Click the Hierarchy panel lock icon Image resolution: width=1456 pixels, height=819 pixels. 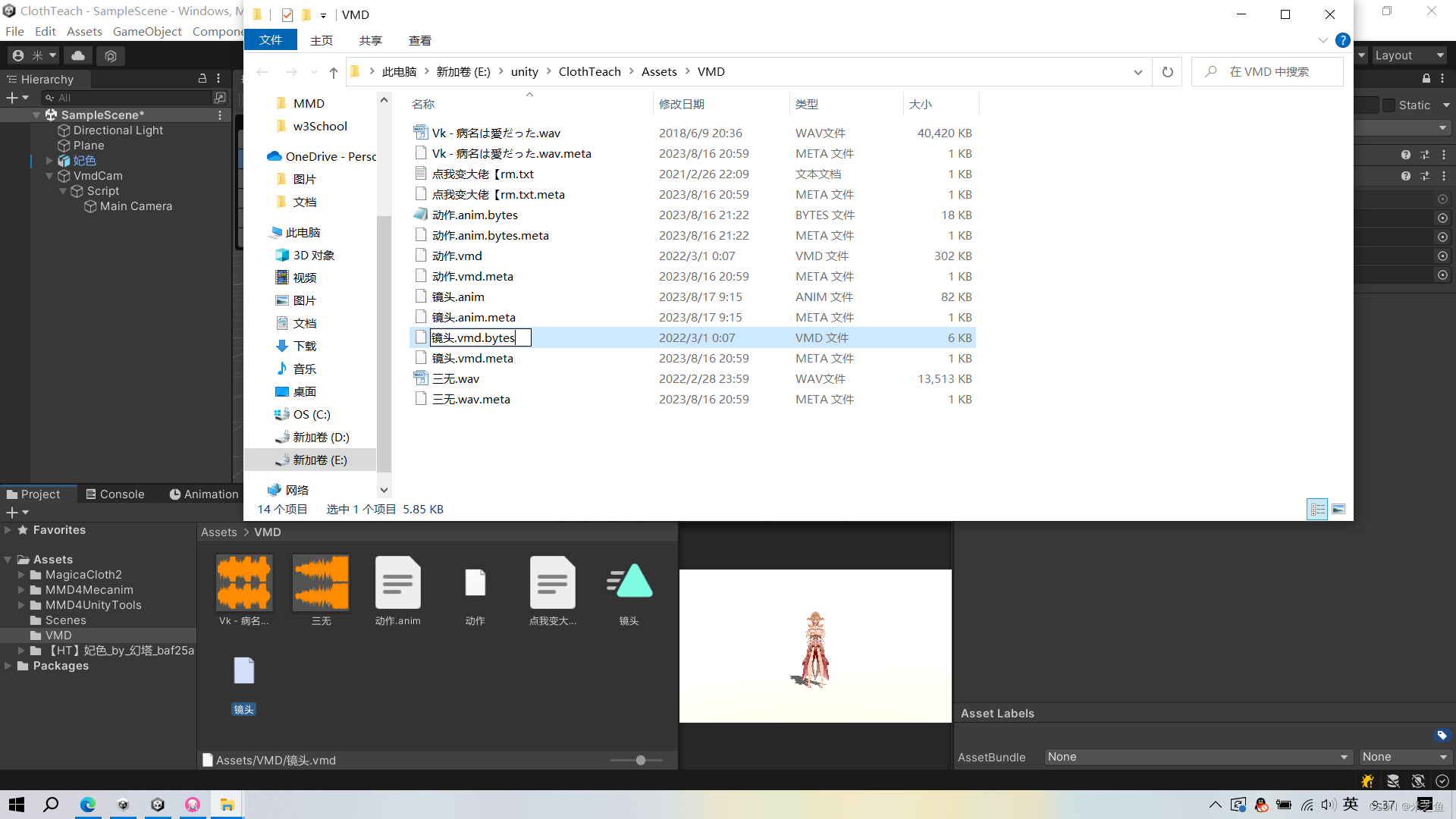[202, 78]
